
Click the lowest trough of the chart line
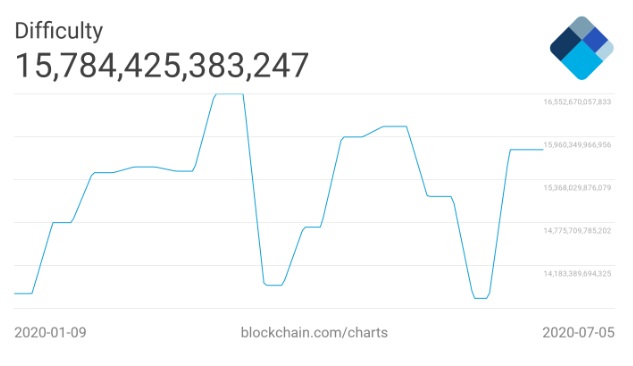pyautogui.click(x=480, y=298)
